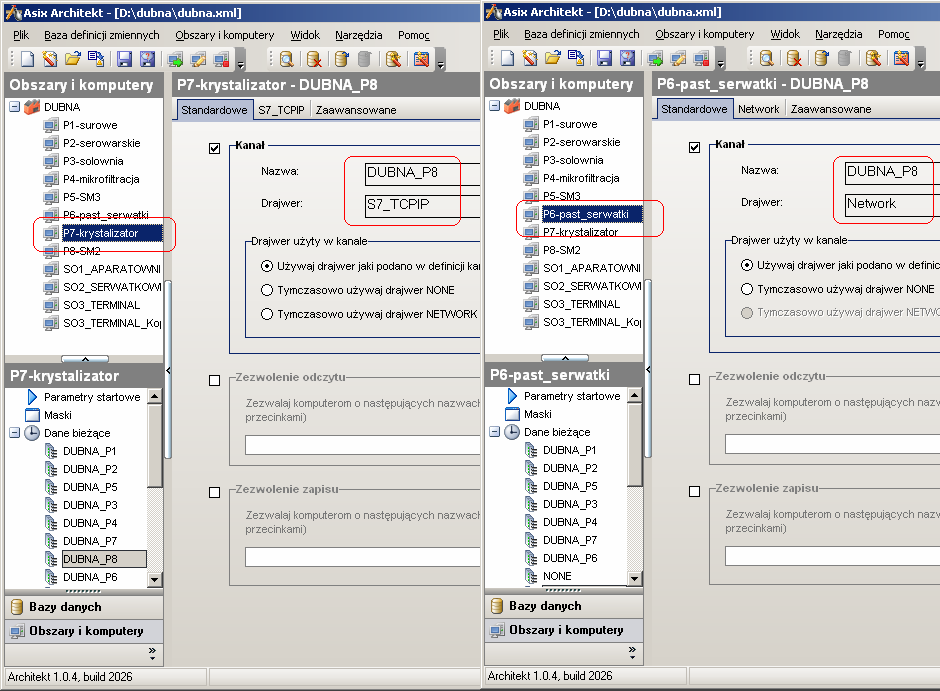940x691 pixels.
Task: Select 'Tymczasowo używaj drajwer NETWORK' radio, left window
Action: point(267,314)
